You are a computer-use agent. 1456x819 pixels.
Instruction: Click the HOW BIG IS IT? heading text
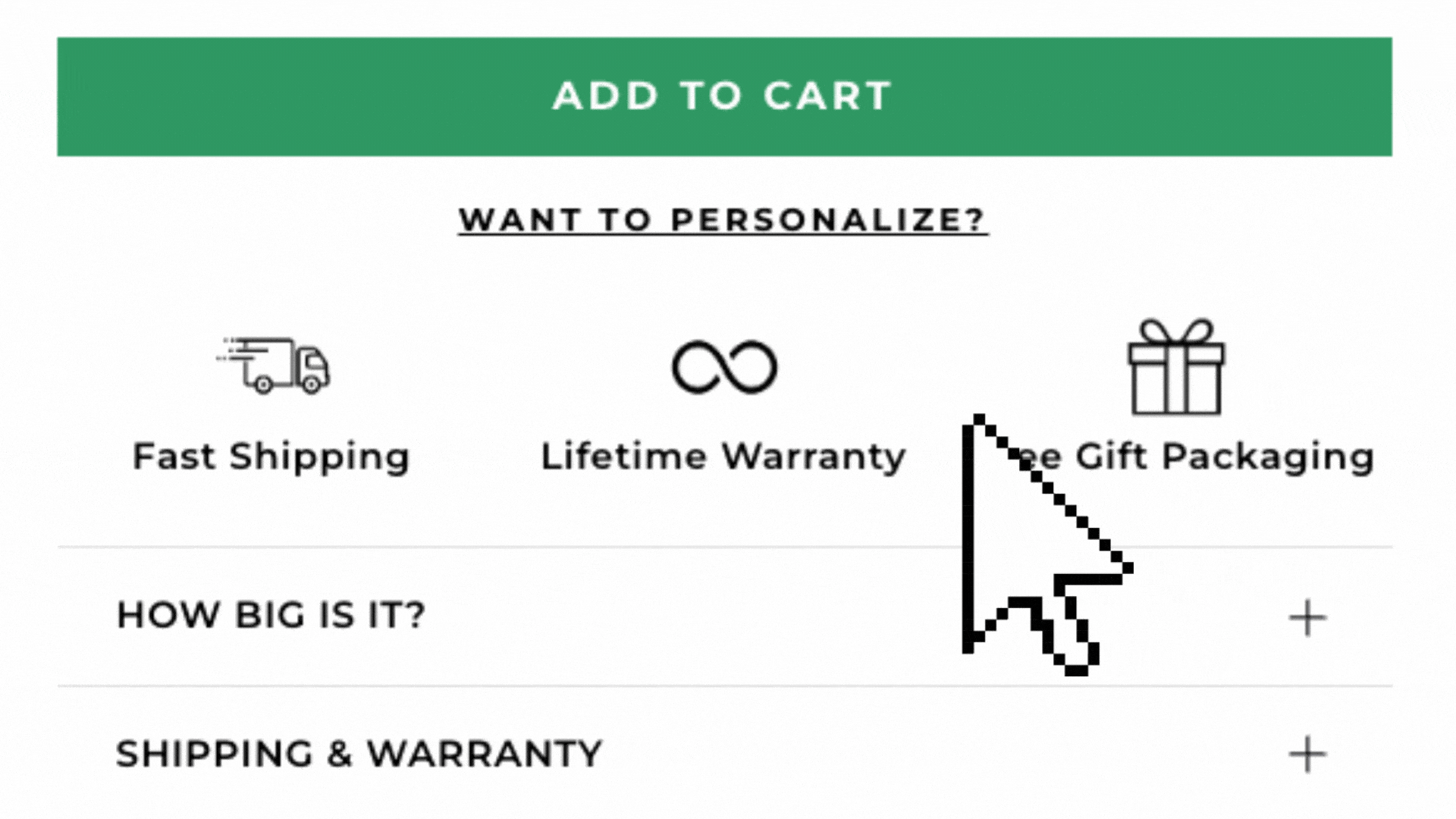(x=271, y=615)
